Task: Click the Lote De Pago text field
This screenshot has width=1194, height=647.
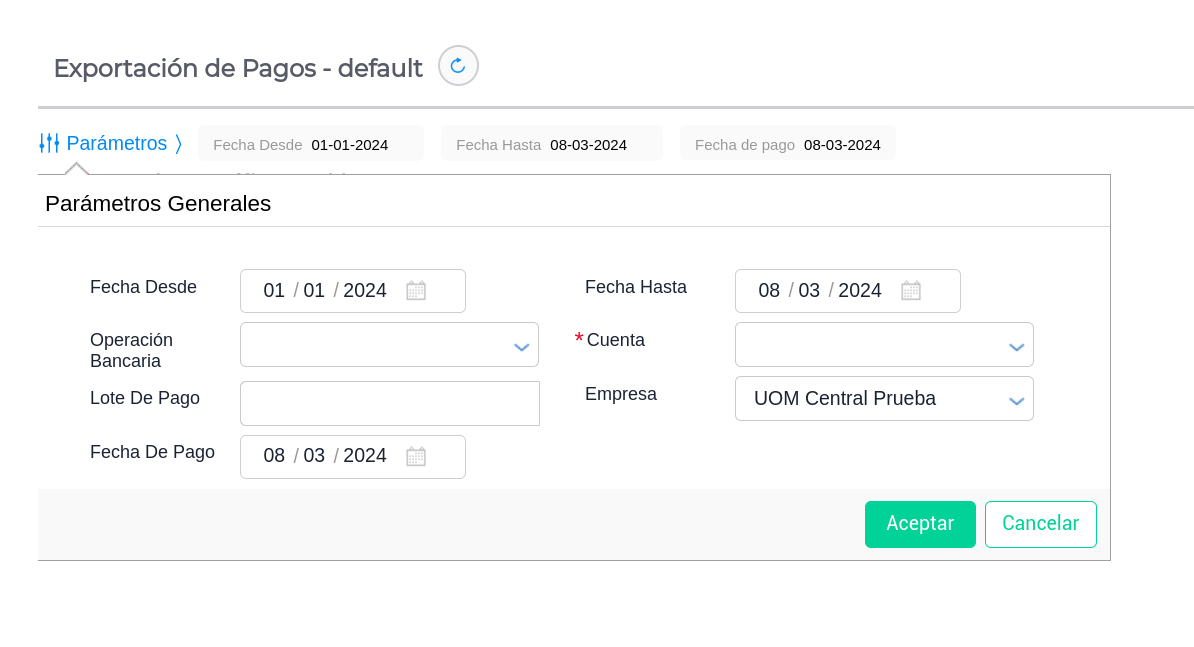Action: point(389,403)
